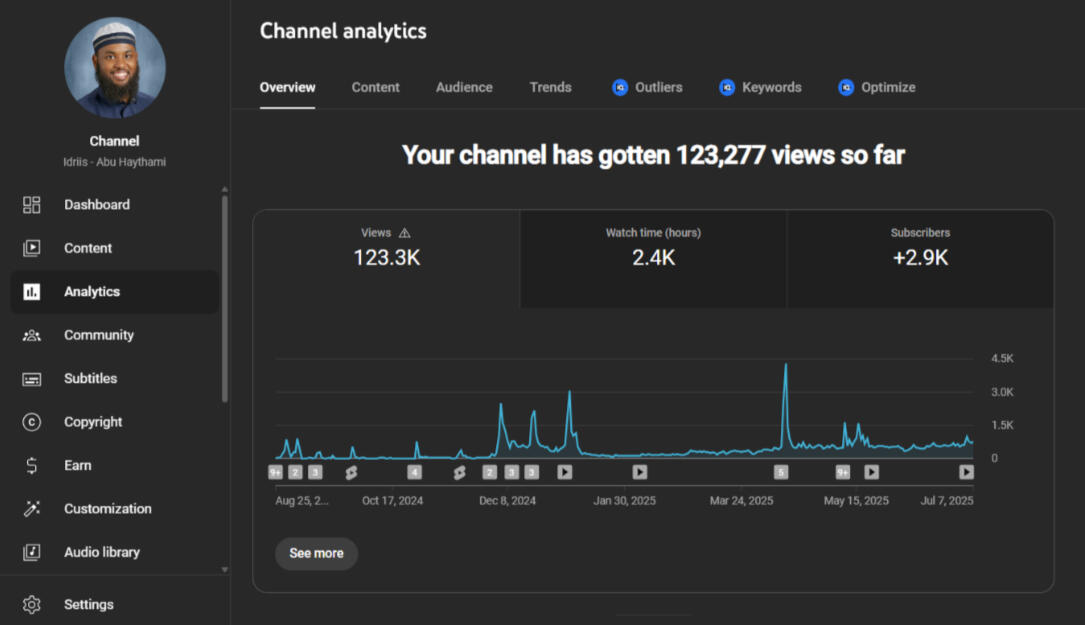Screen dimensions: 1085x625
Task: Click the See more button
Action: click(316, 553)
